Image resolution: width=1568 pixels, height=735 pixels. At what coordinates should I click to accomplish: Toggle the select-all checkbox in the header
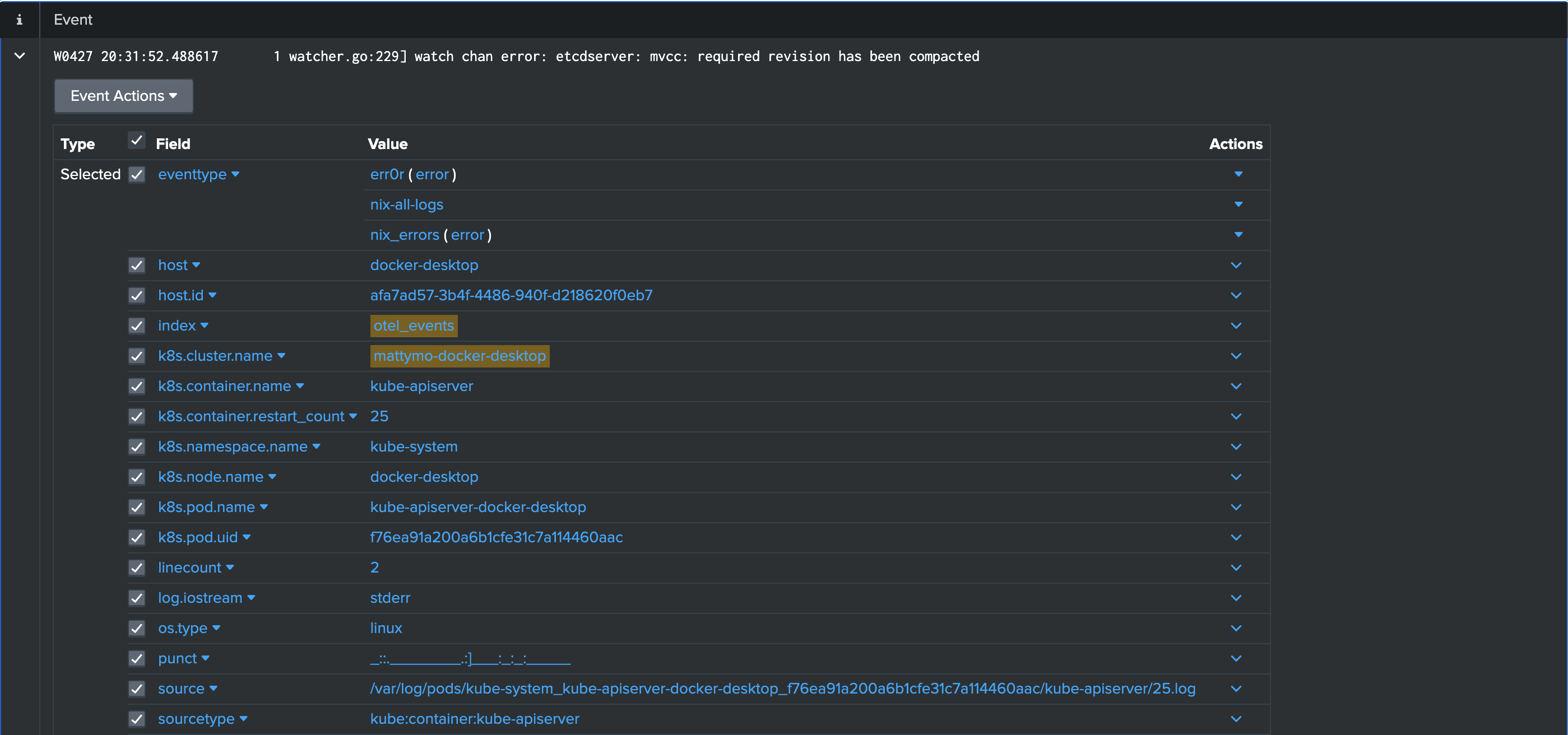(x=137, y=141)
